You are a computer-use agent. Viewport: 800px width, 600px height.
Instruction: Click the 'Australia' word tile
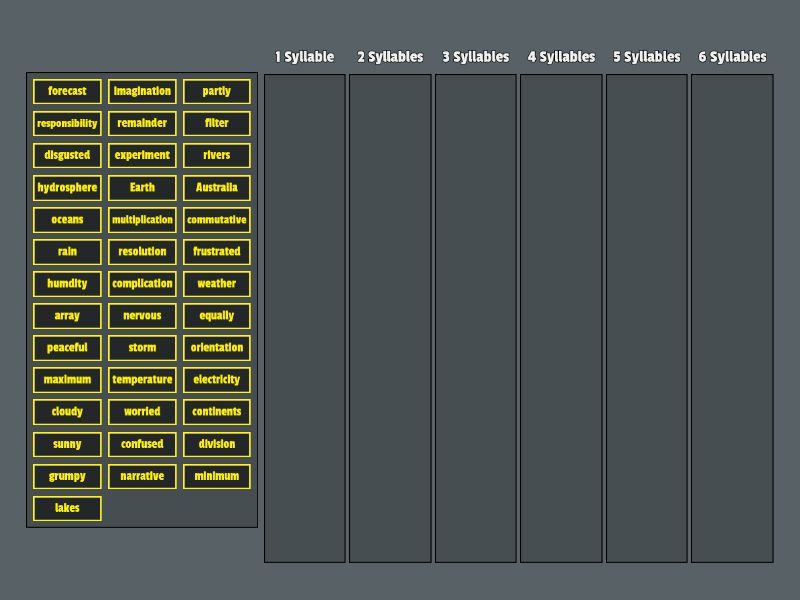[217, 188]
